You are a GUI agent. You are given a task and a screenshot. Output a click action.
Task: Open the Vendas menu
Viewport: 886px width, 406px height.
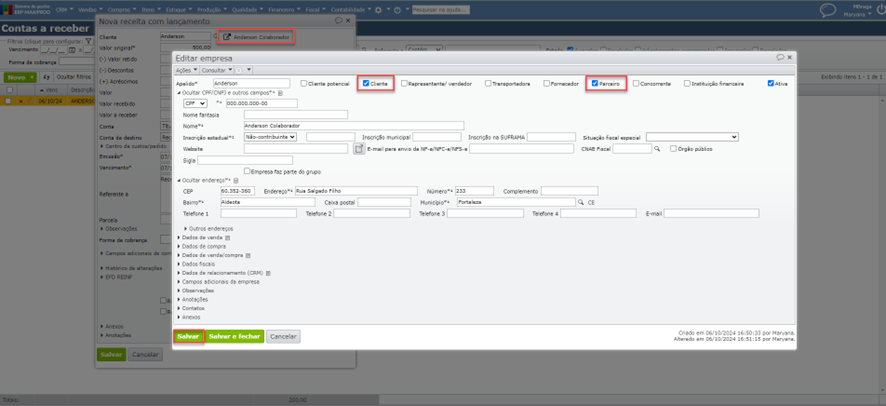[x=90, y=10]
